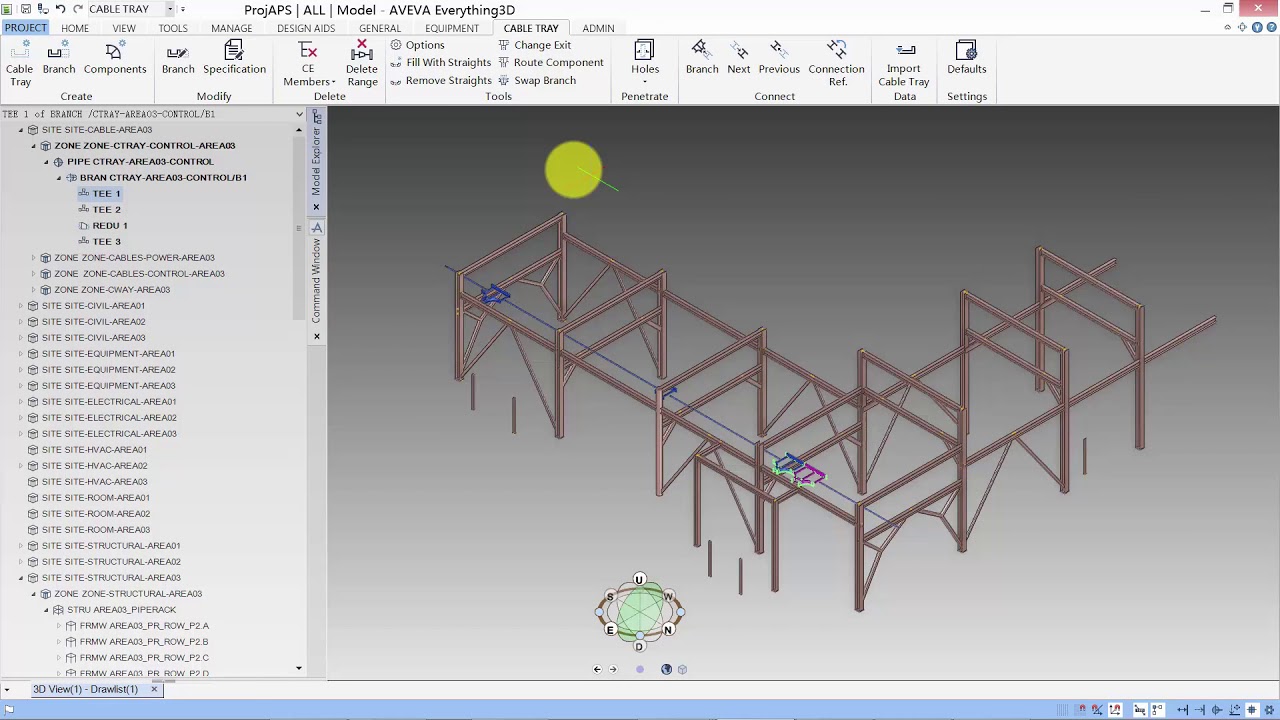Switch to the ADMIN ribbon tab
Viewport: 1280px width, 720px height.
pyautogui.click(x=598, y=28)
